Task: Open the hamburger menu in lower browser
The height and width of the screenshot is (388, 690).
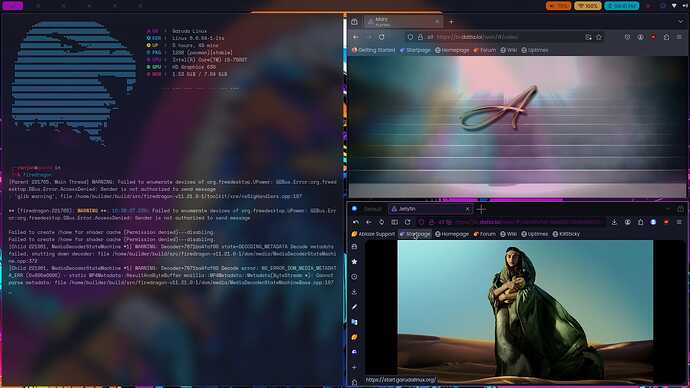Action: (x=679, y=222)
